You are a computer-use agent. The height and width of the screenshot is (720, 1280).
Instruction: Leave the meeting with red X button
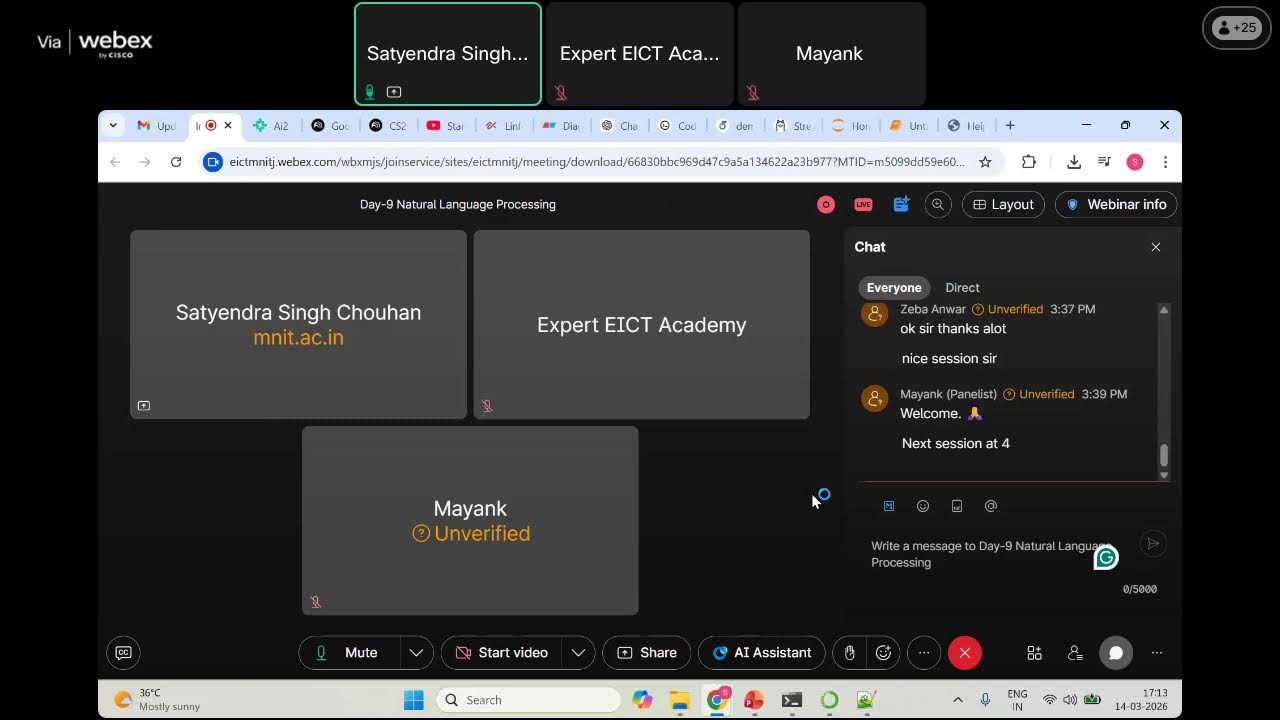click(x=965, y=653)
